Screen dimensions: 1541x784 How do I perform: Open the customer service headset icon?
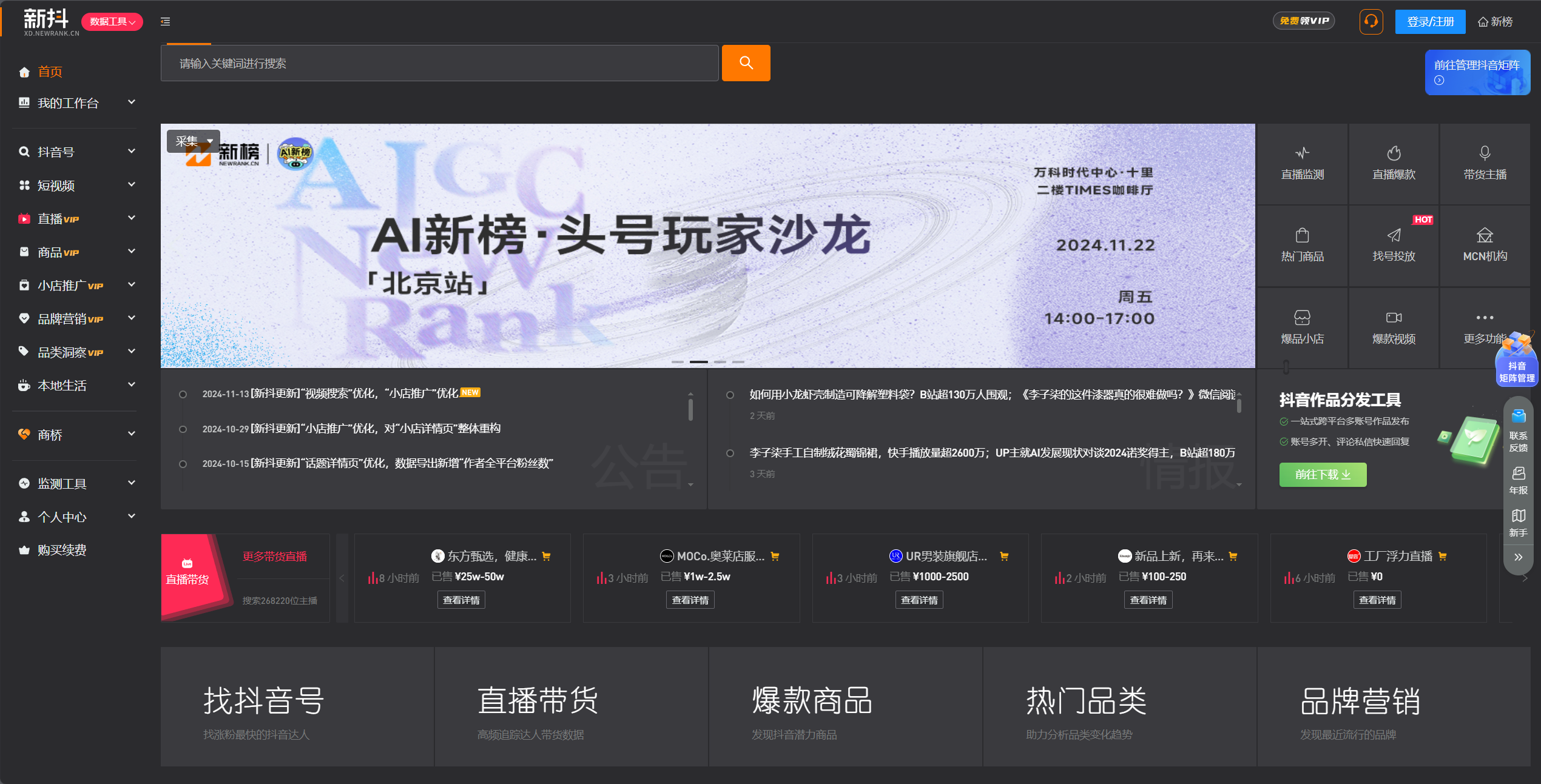pos(1371,22)
